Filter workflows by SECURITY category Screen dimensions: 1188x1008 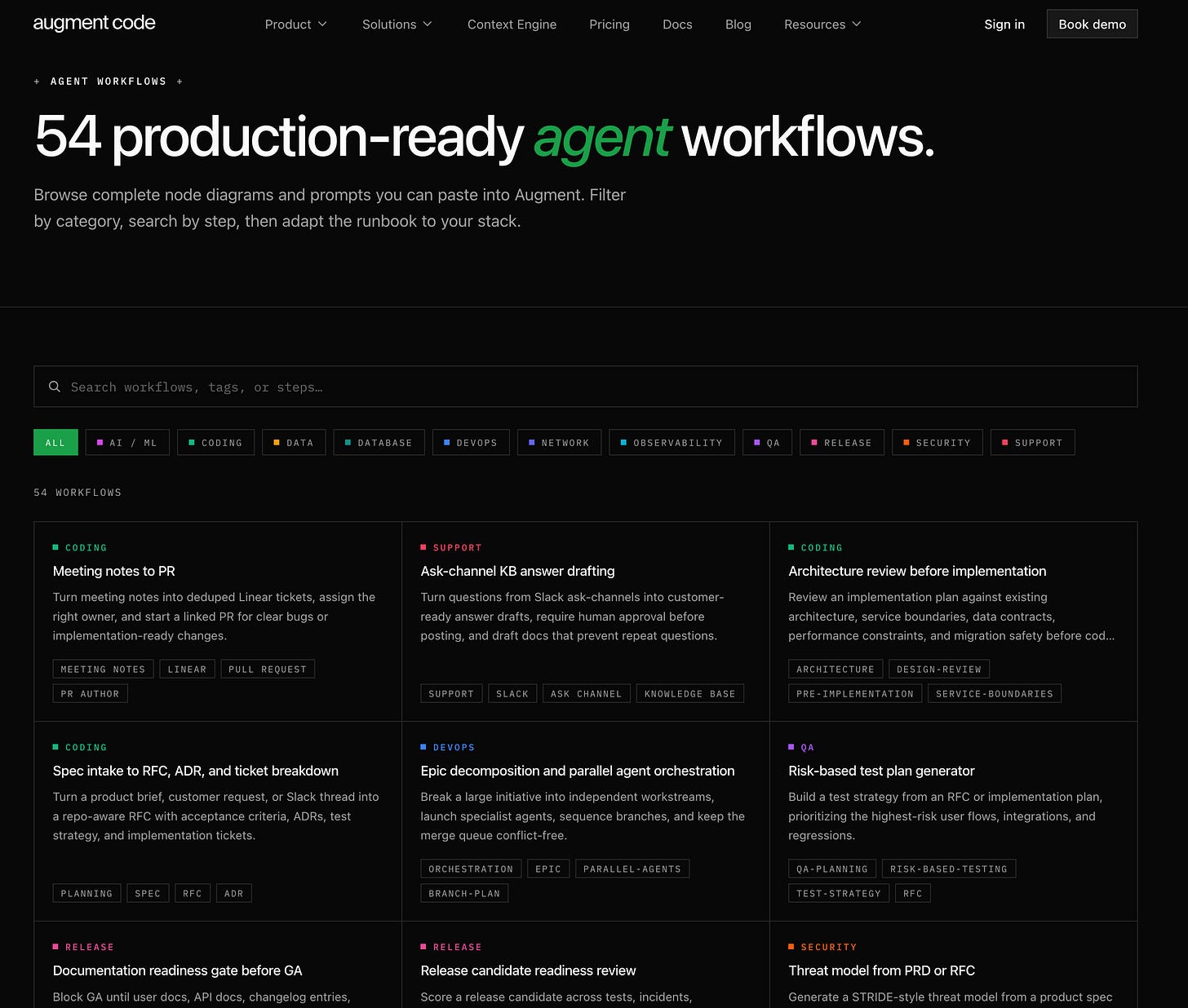pyautogui.click(x=938, y=443)
